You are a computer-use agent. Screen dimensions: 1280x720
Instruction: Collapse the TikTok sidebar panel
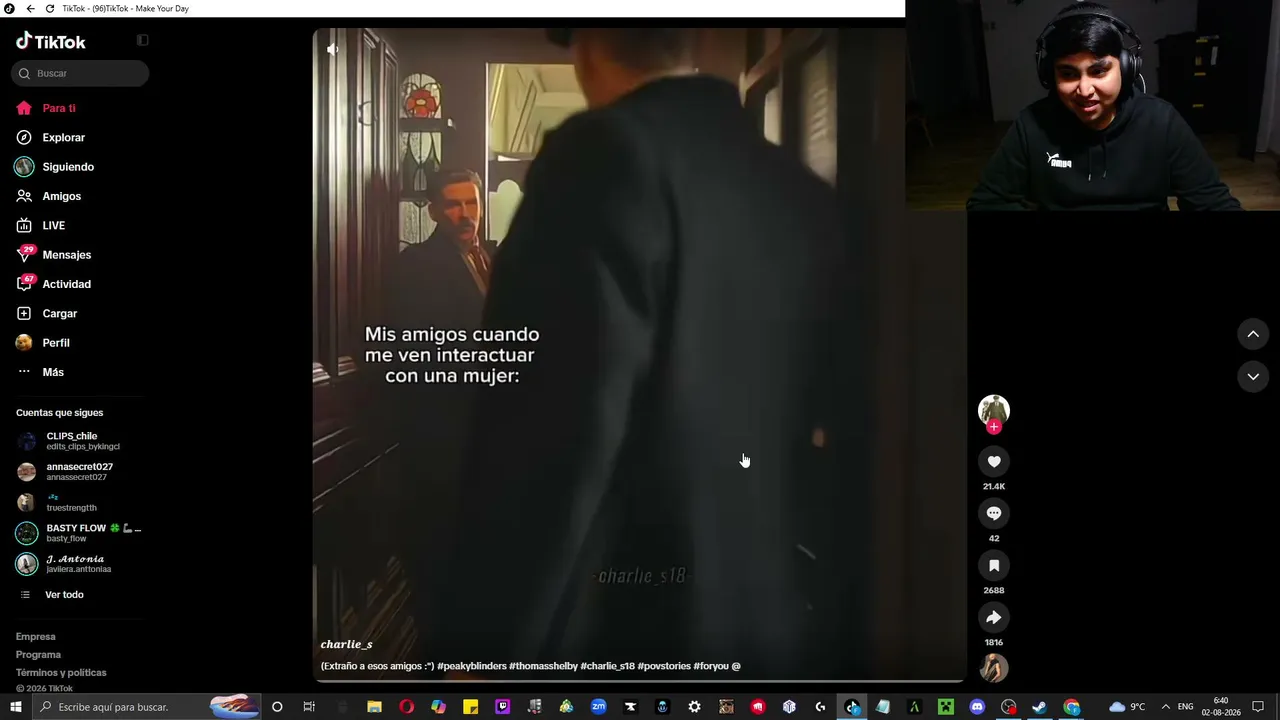click(x=142, y=40)
